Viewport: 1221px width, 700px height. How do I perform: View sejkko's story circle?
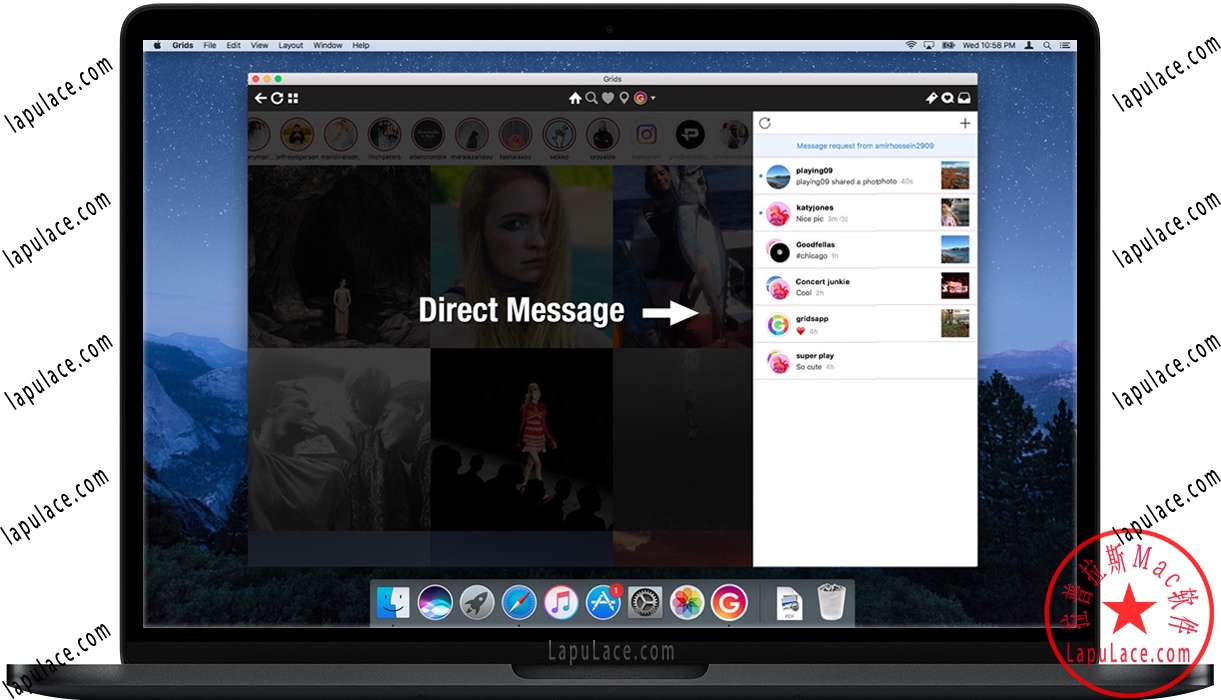click(x=559, y=135)
